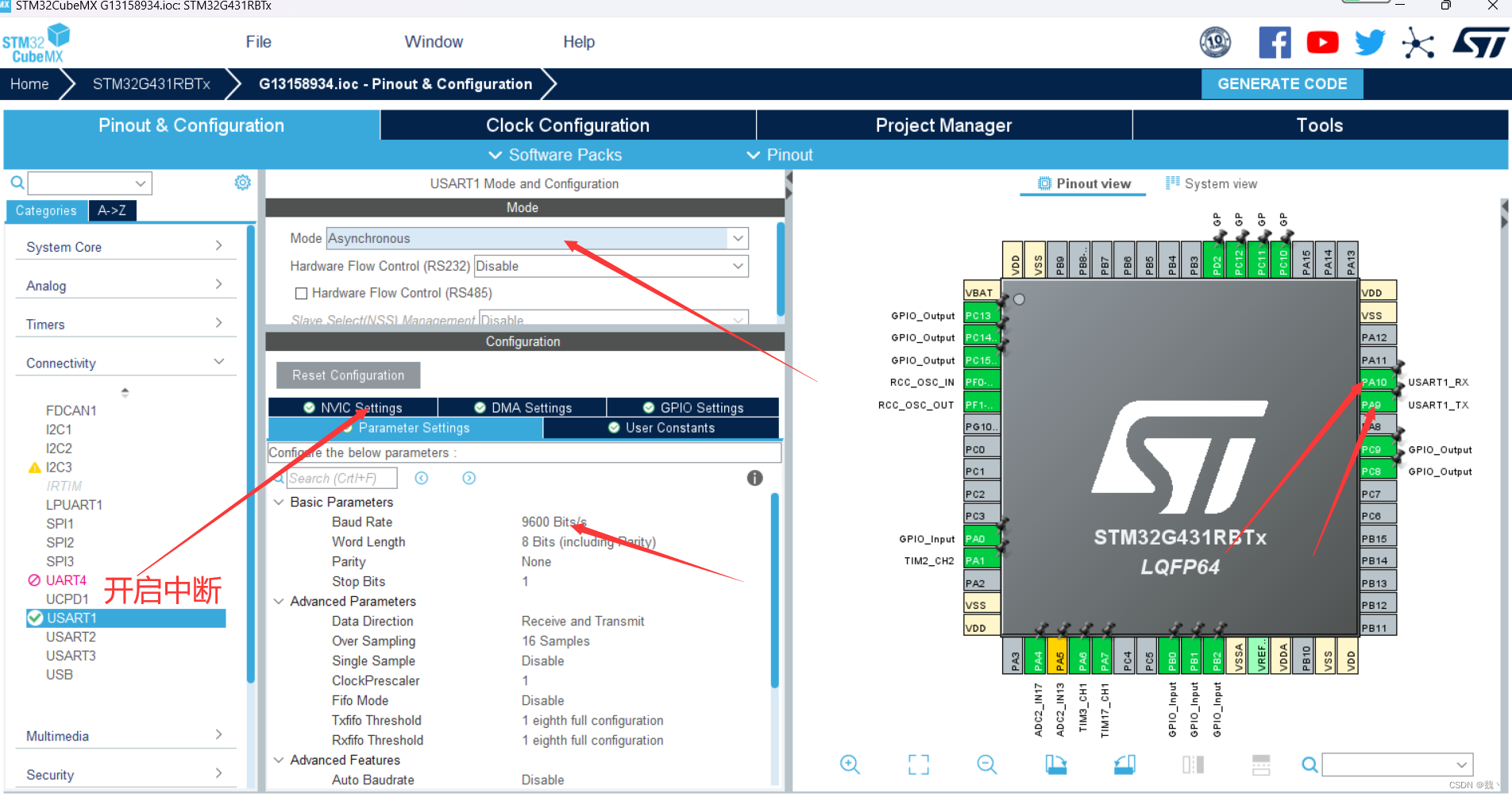Expand the Security category
This screenshot has height=797, width=1512.
tap(125, 775)
